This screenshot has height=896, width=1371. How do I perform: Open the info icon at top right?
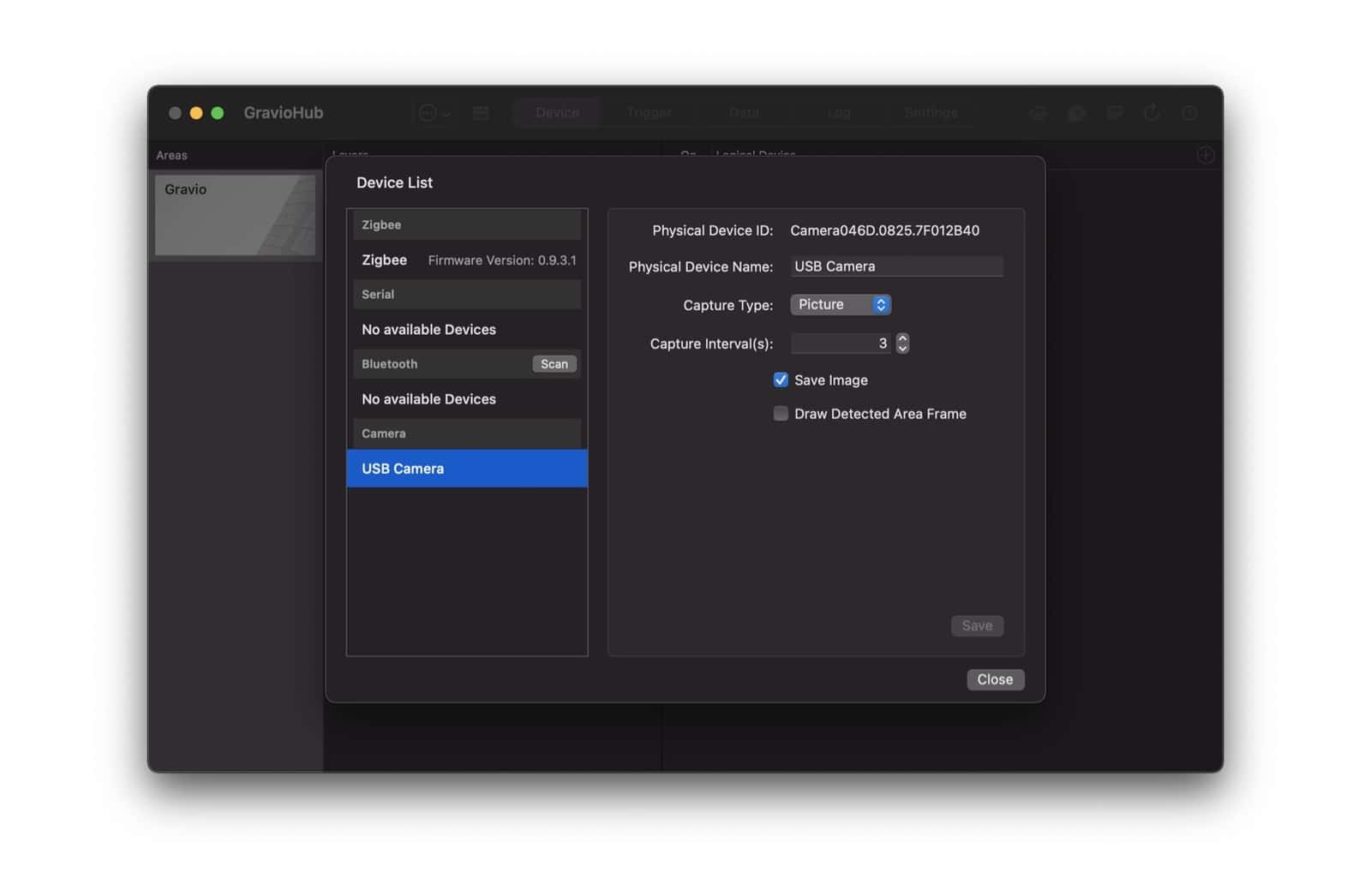[1191, 112]
